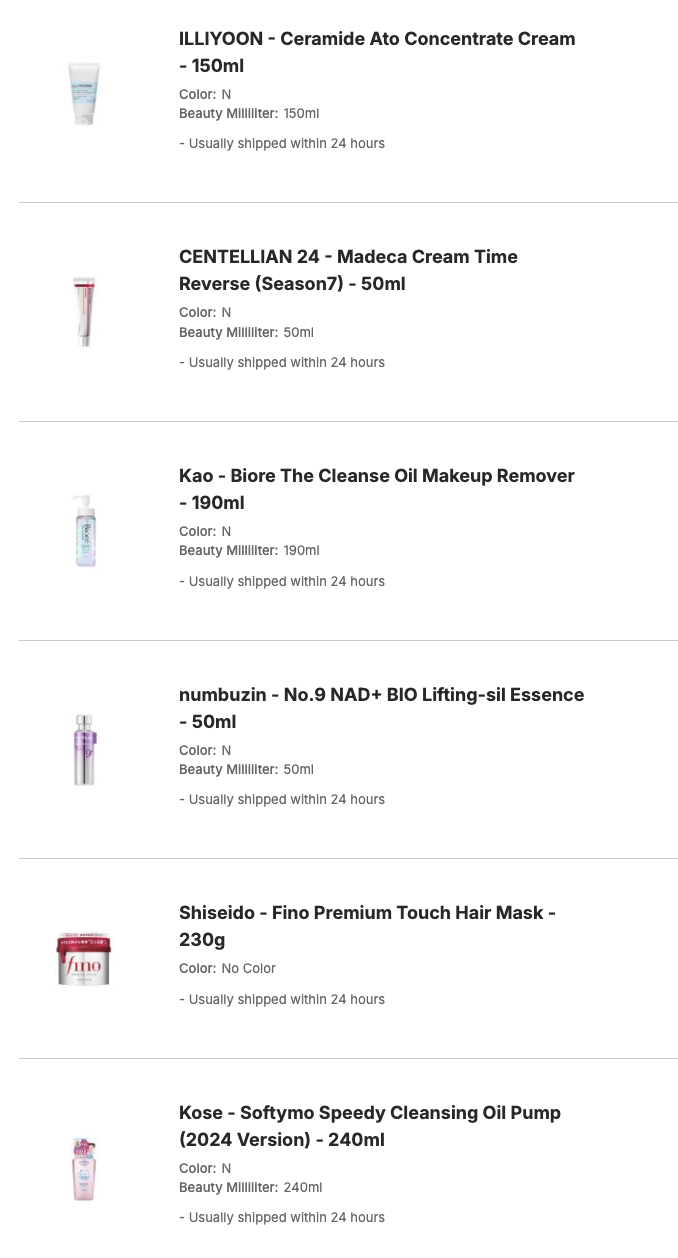
Task: Click the shipping note under ILLIYOON cream
Action: point(282,144)
